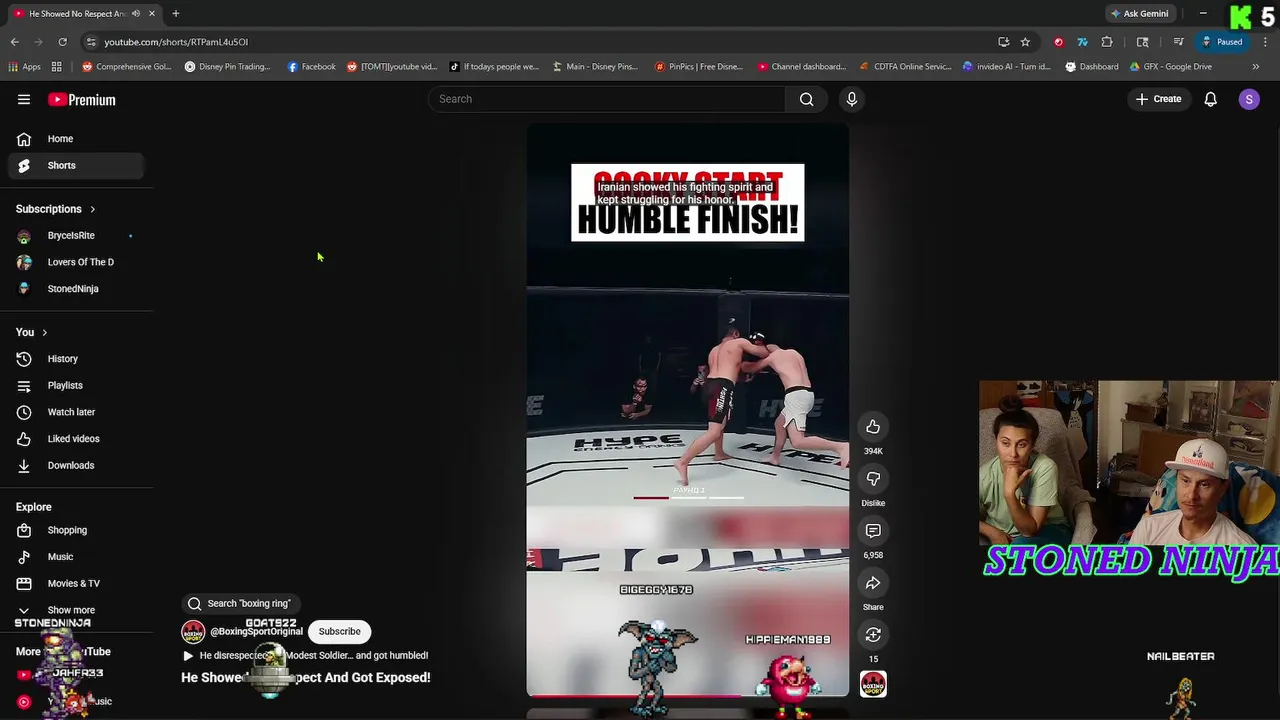Image resolution: width=1280 pixels, height=720 pixels.
Task: Expand the You section
Action: click(32, 332)
